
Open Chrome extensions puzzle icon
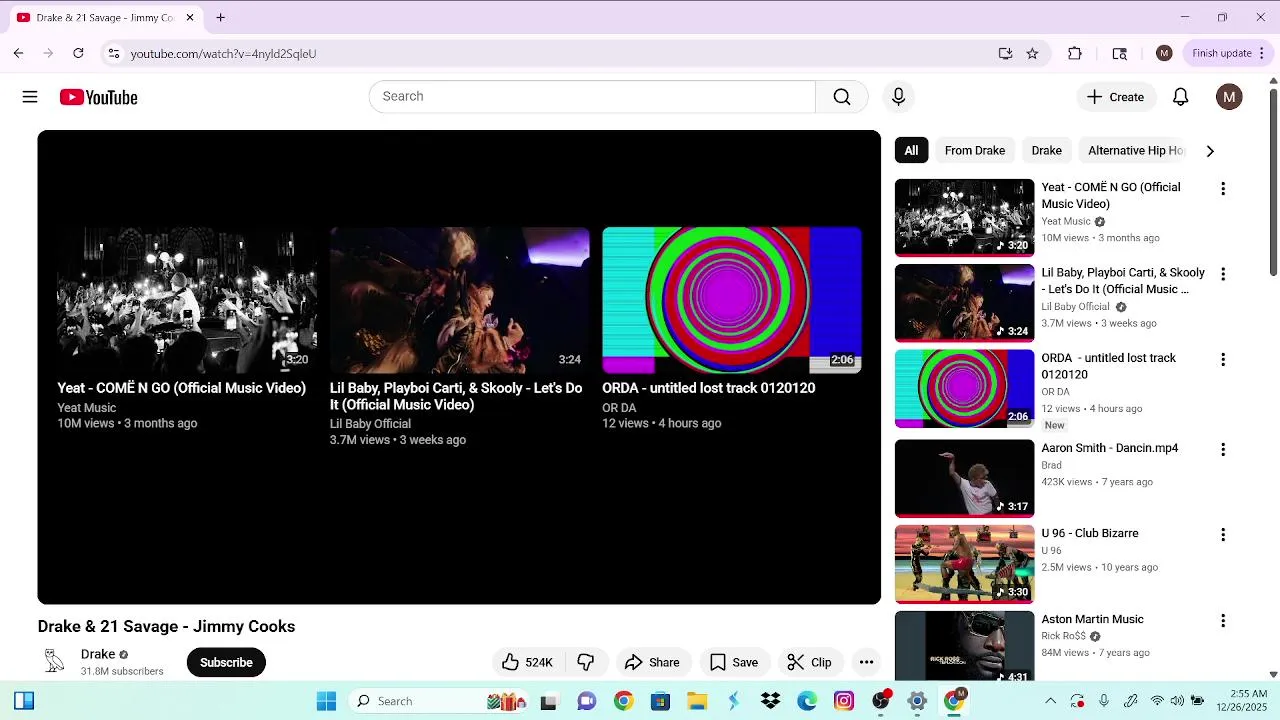1075,53
